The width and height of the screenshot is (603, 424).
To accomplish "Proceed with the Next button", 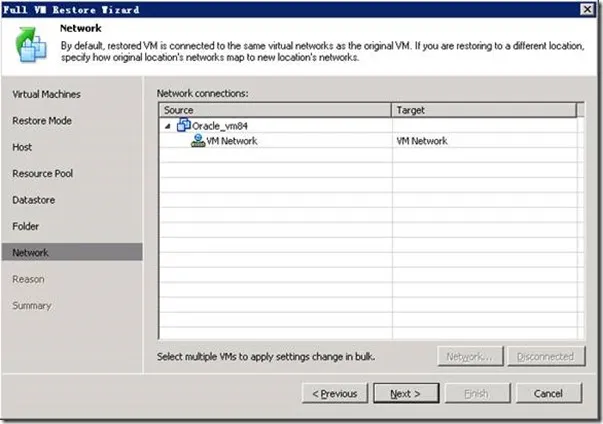I will [x=406, y=393].
